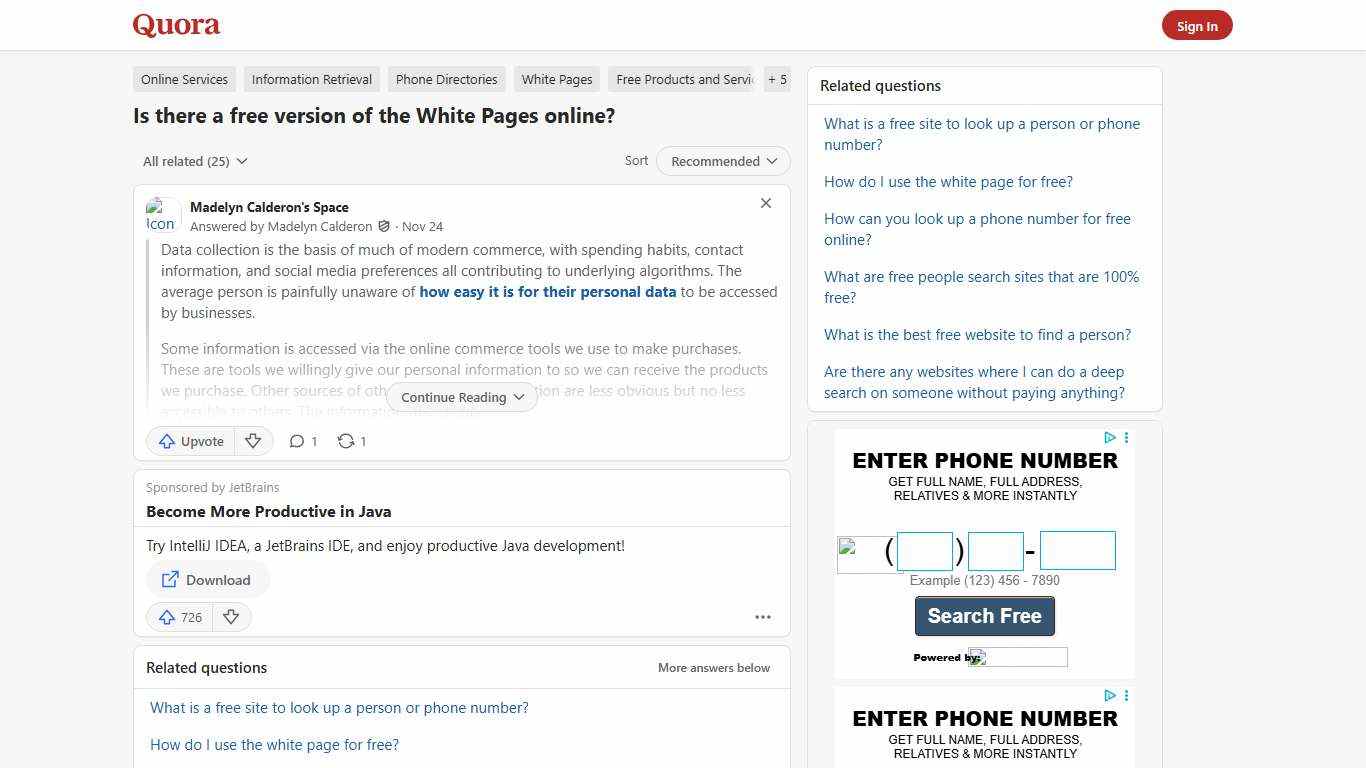Repost Madelyn Calderon's answer

click(351, 441)
